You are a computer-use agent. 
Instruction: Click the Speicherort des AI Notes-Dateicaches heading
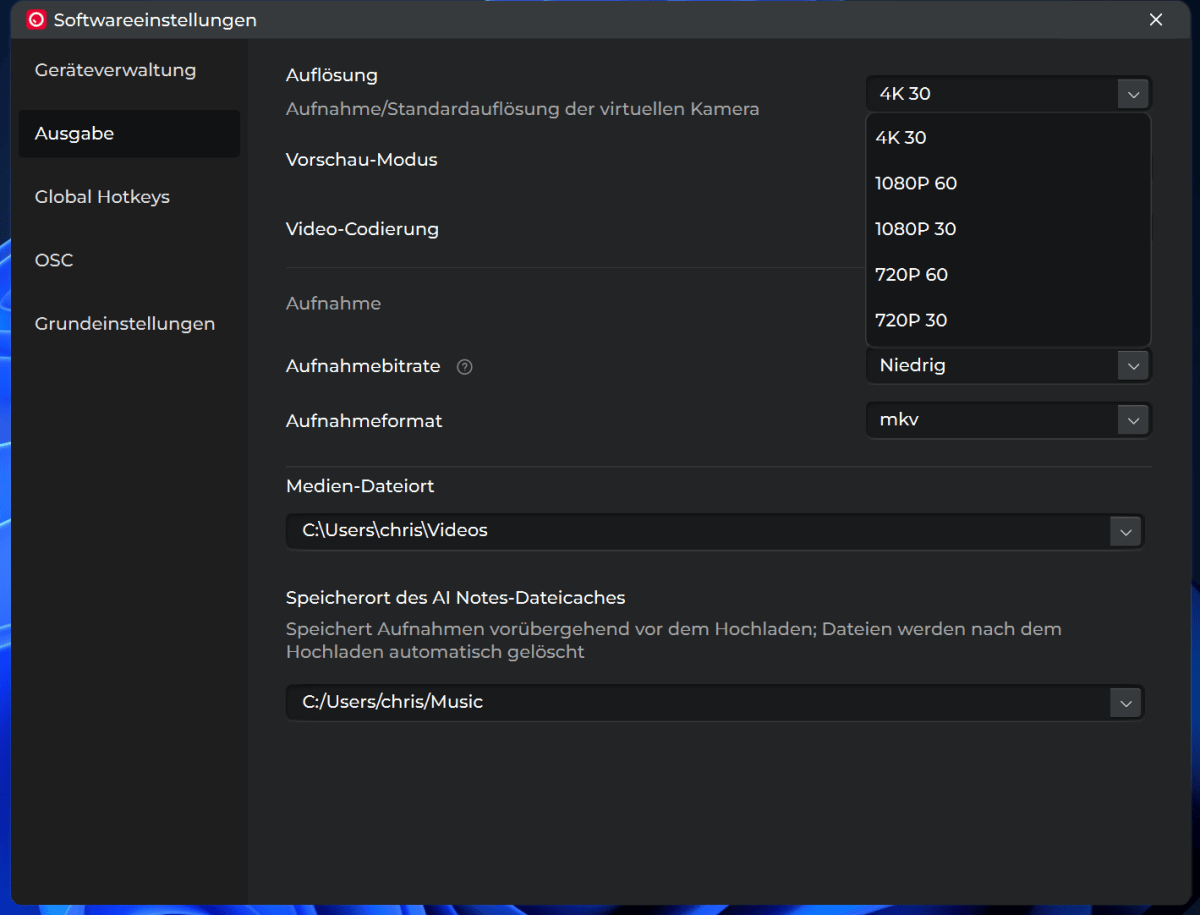456,598
